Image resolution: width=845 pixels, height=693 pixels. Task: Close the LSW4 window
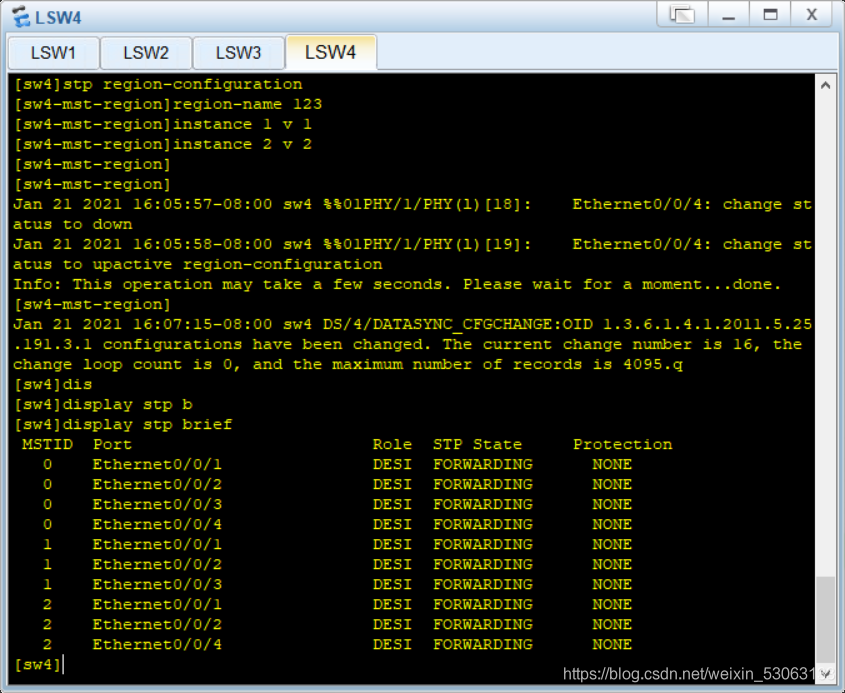coord(812,14)
